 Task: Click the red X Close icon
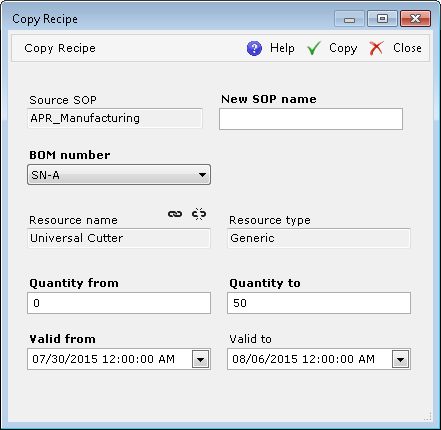coord(376,48)
